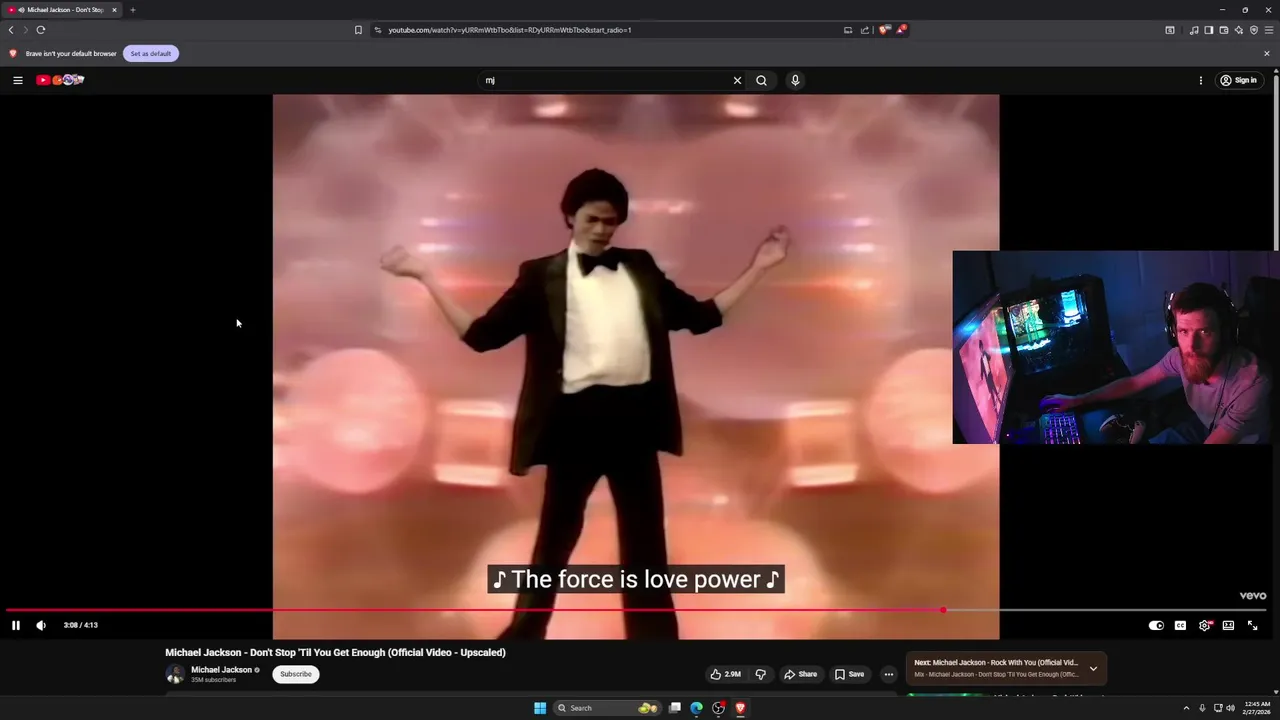Image resolution: width=1280 pixels, height=720 pixels.
Task: Save the video to a playlist
Action: point(849,674)
